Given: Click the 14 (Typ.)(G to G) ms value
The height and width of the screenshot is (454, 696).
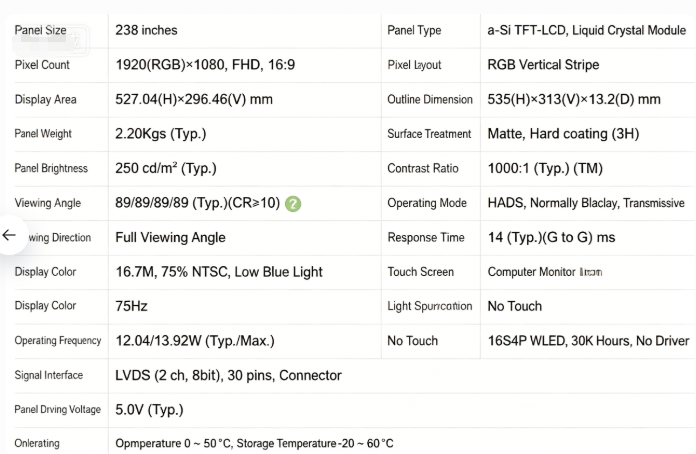Looking at the screenshot, I should 551,237.
